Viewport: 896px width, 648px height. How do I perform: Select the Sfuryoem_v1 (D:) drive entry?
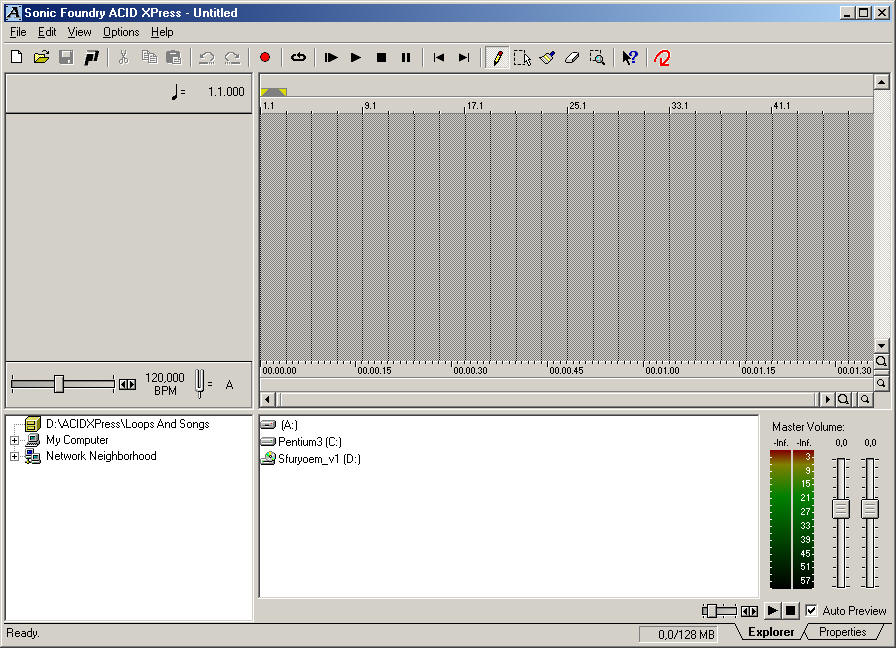[x=319, y=459]
